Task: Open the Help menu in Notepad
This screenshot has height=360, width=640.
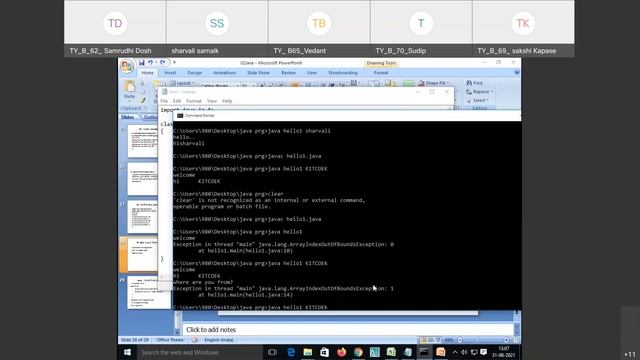Action: (x=227, y=101)
